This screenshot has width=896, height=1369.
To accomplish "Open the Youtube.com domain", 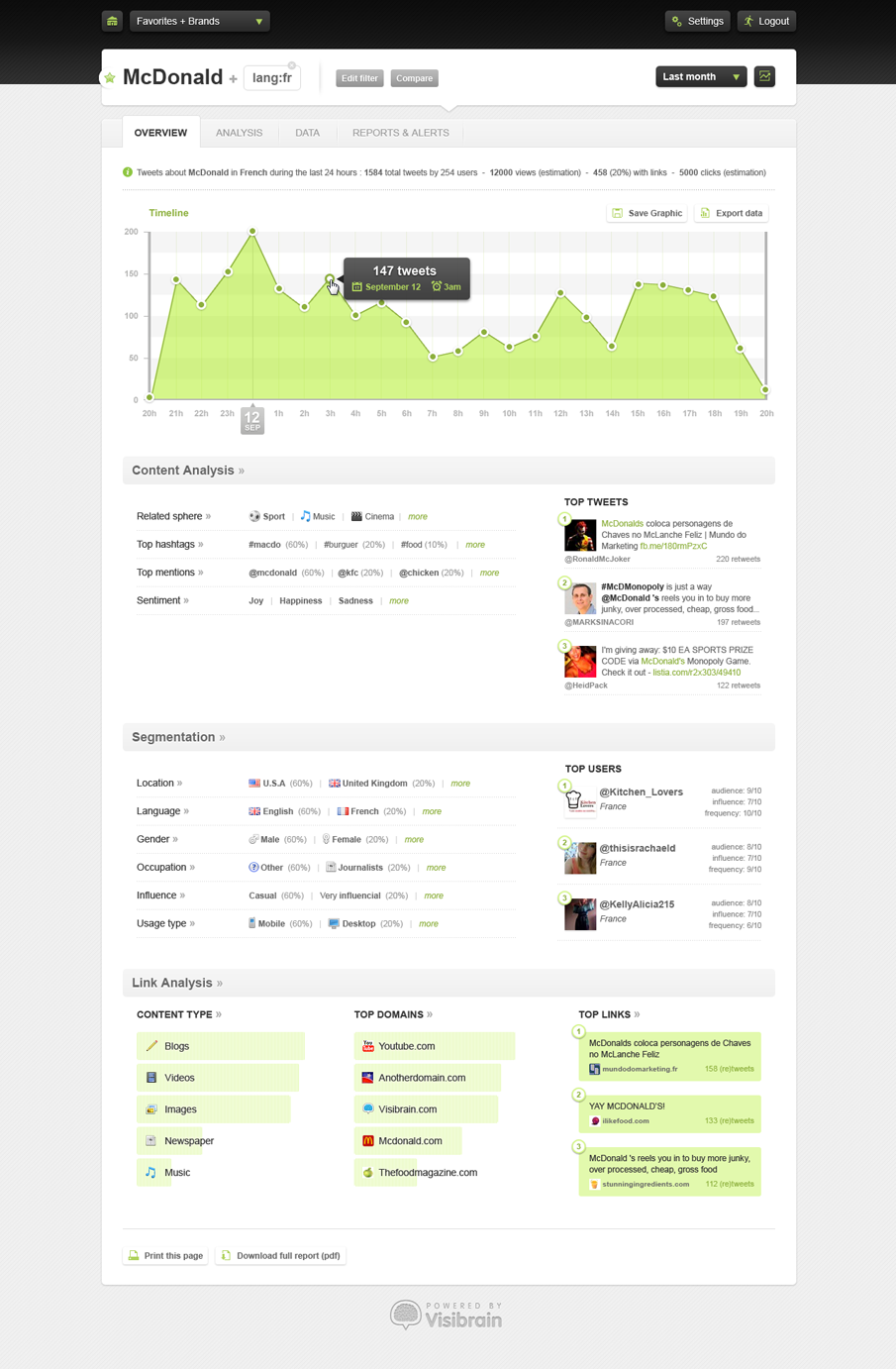I will [x=435, y=1046].
